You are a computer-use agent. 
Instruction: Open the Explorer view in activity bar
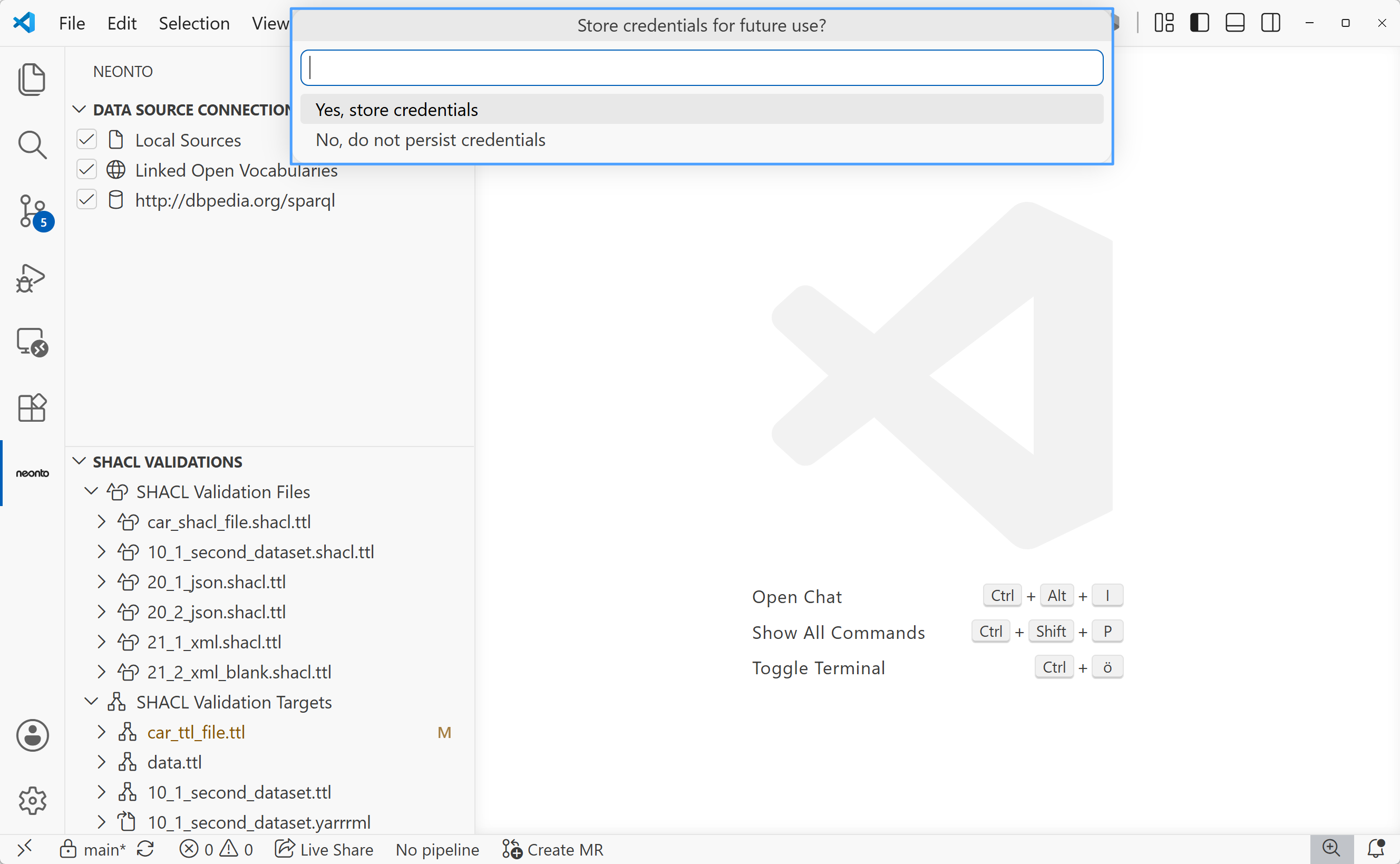pos(32,79)
